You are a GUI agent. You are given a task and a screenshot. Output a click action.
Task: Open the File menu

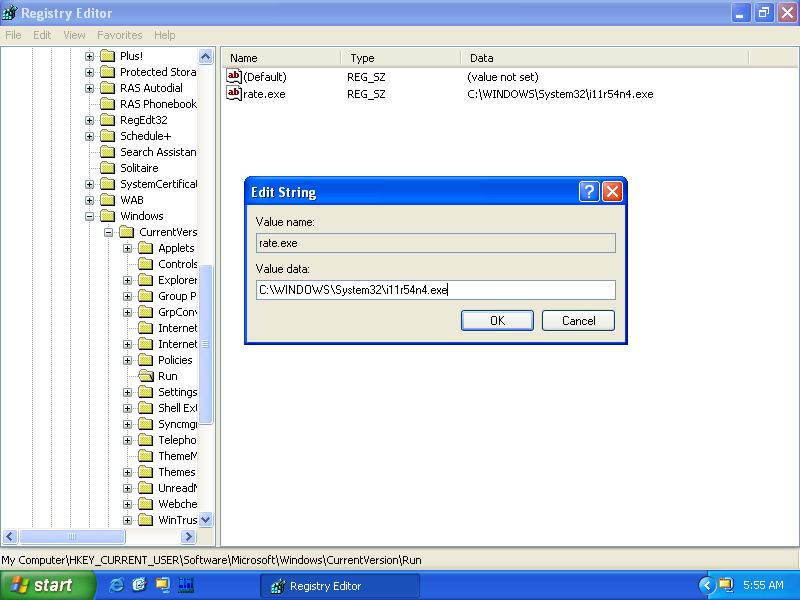coord(13,35)
